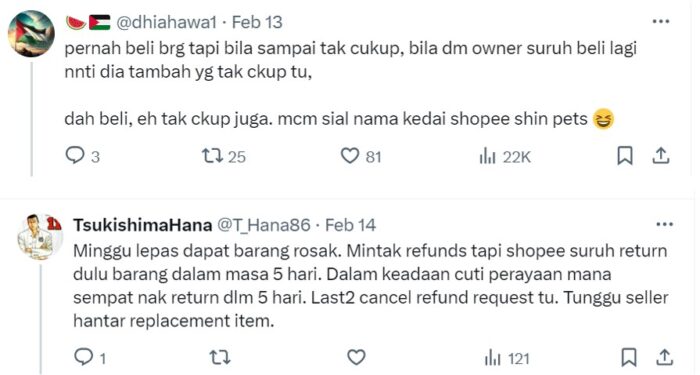
Task: Retweet the TsukishimaHana tweet
Action: tap(220, 358)
